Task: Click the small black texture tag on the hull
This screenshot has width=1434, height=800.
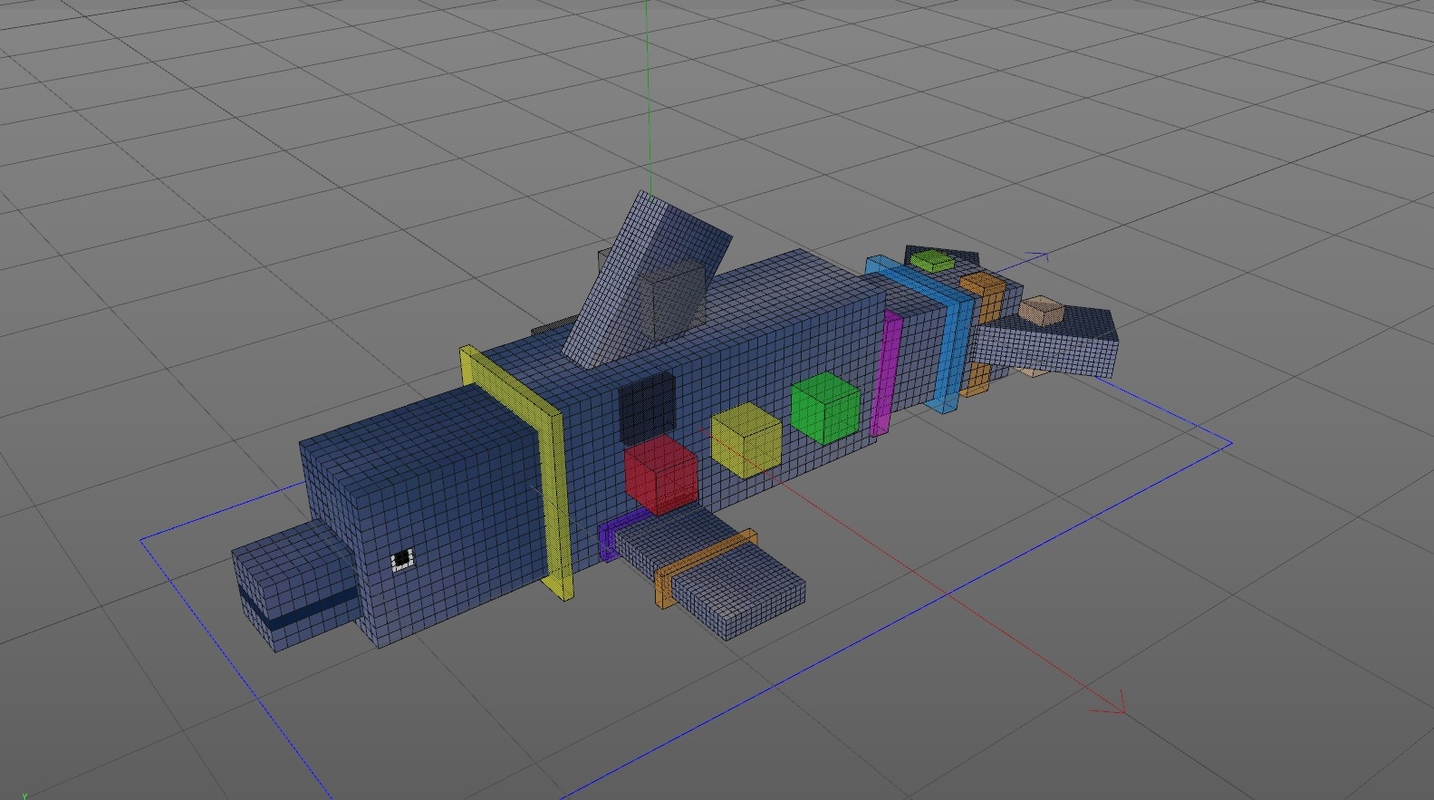Action: pos(400,558)
